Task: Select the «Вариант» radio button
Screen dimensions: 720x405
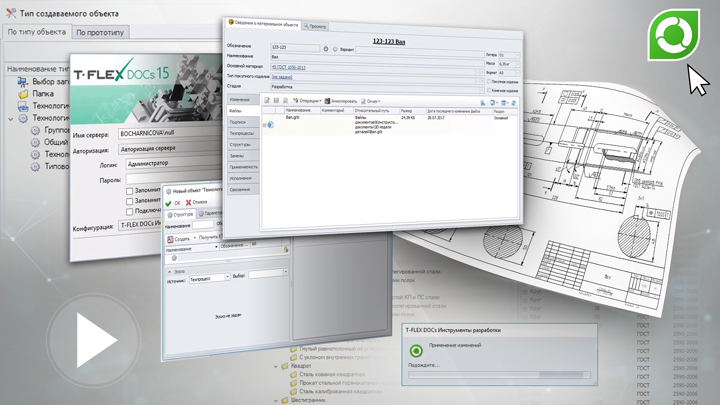Action: point(335,49)
